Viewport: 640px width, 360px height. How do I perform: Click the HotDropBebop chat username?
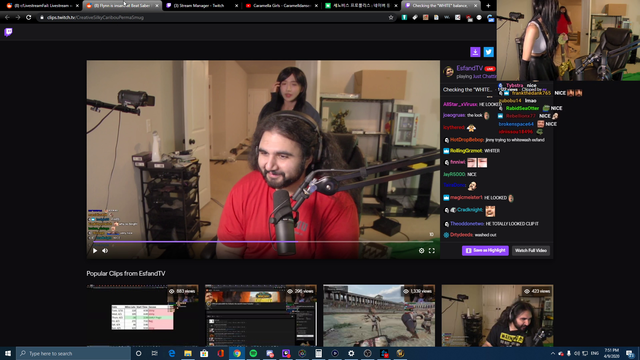[467, 140]
